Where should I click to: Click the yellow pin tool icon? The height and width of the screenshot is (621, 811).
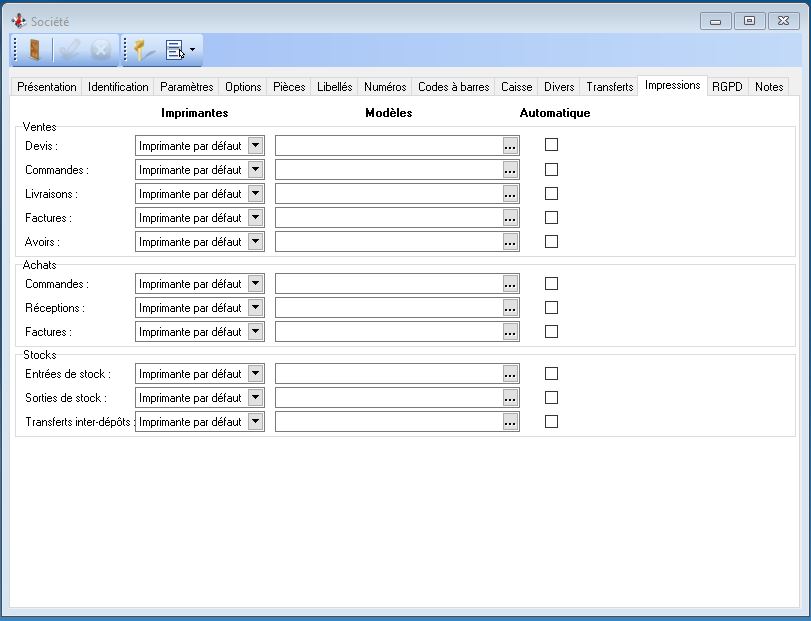click(145, 50)
